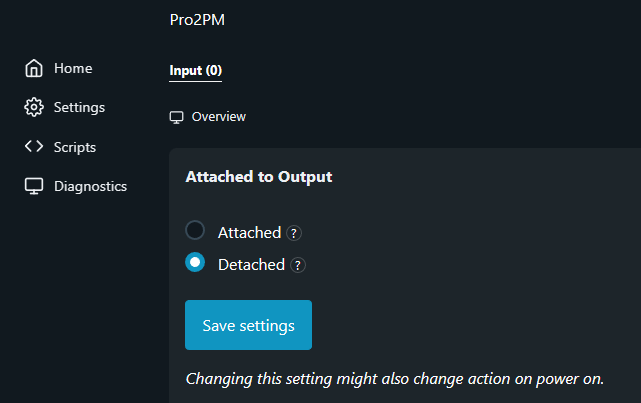Open the help tooltip icon beside Detached
The height and width of the screenshot is (403, 641).
pyautogui.click(x=298, y=265)
